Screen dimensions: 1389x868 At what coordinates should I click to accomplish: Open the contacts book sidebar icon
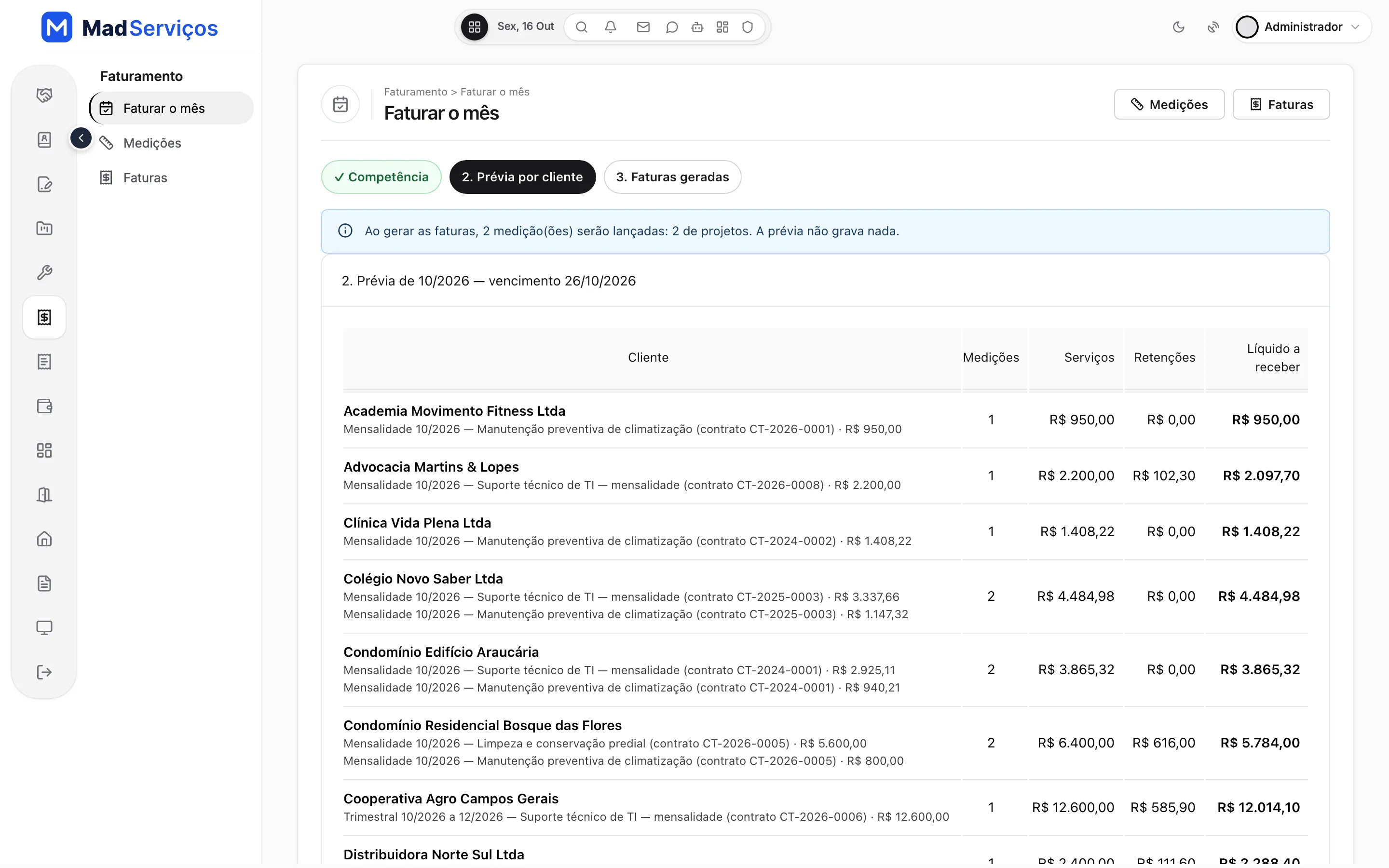pos(44,139)
